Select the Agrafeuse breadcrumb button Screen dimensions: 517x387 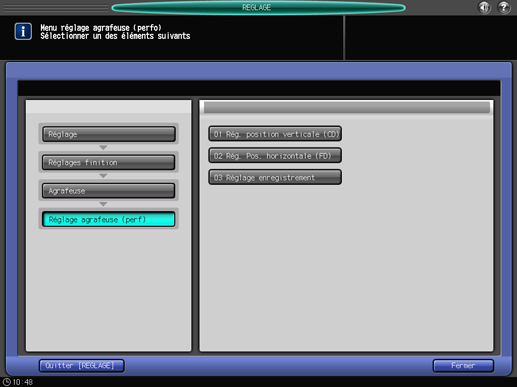pos(109,191)
